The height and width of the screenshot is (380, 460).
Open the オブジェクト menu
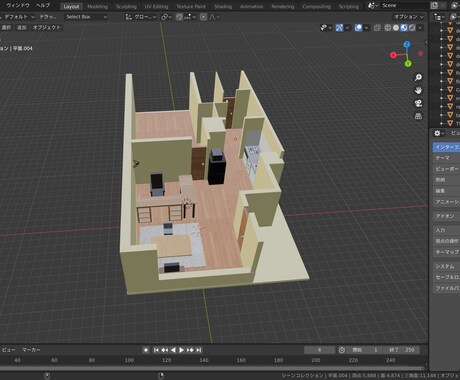[47, 28]
